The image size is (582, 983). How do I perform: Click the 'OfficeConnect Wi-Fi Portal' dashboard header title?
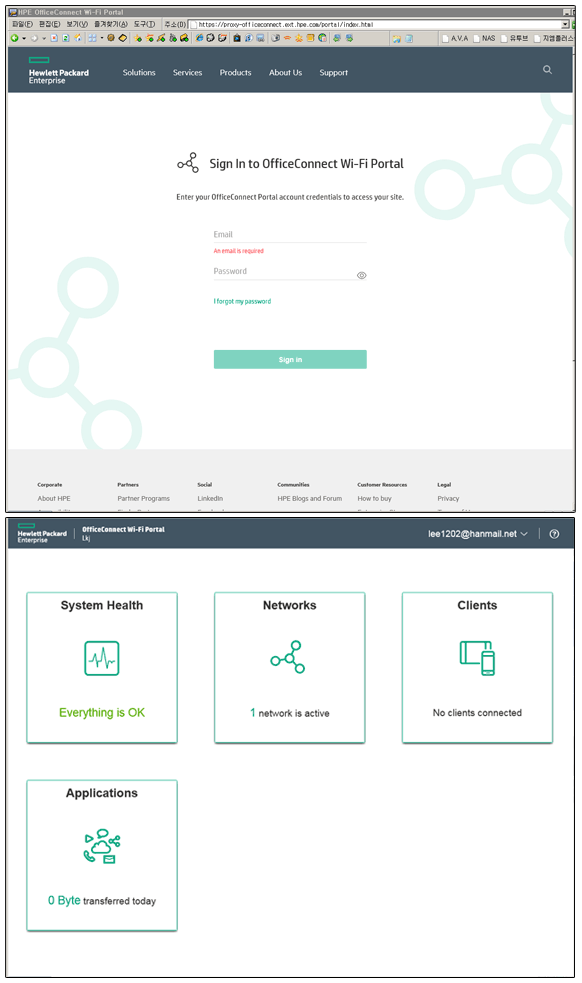(124, 530)
